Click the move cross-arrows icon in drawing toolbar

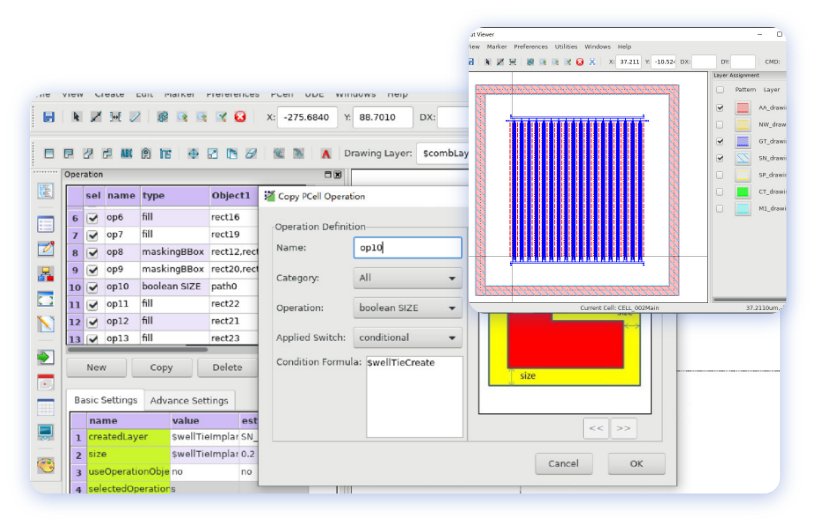(x=193, y=154)
